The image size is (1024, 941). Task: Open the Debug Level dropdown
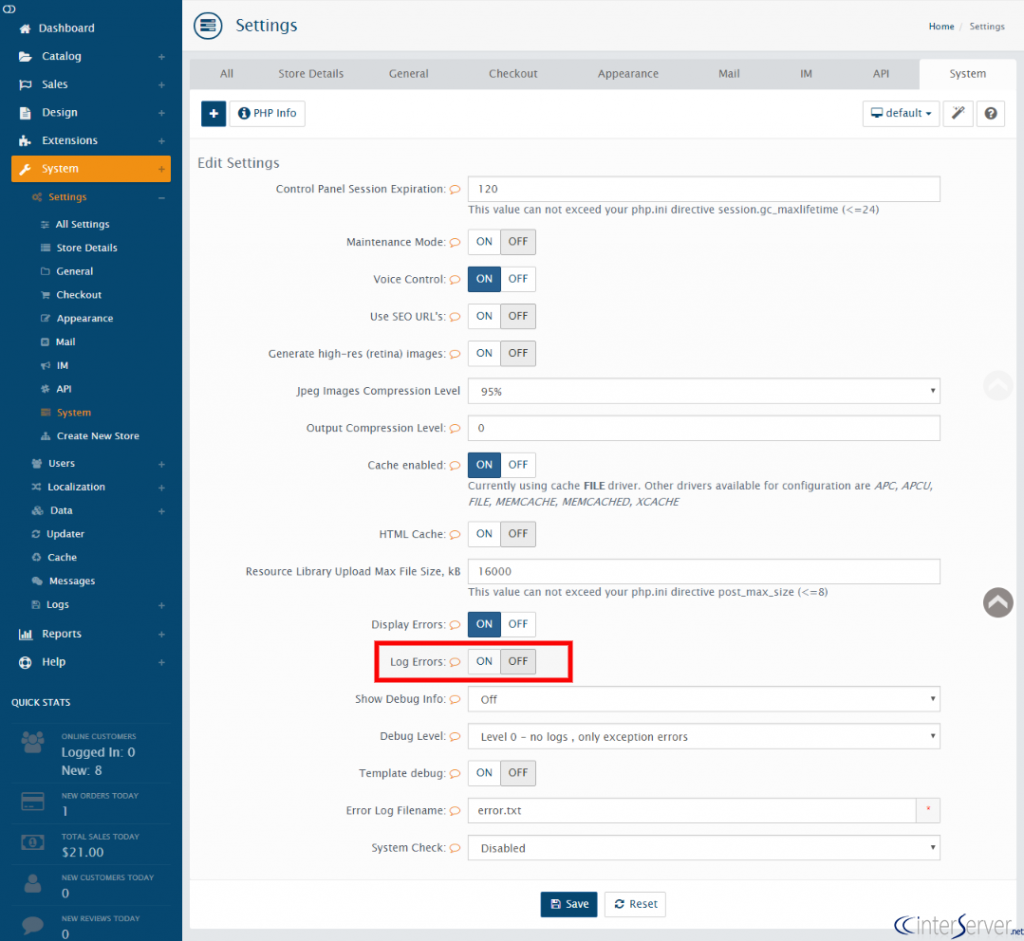703,737
